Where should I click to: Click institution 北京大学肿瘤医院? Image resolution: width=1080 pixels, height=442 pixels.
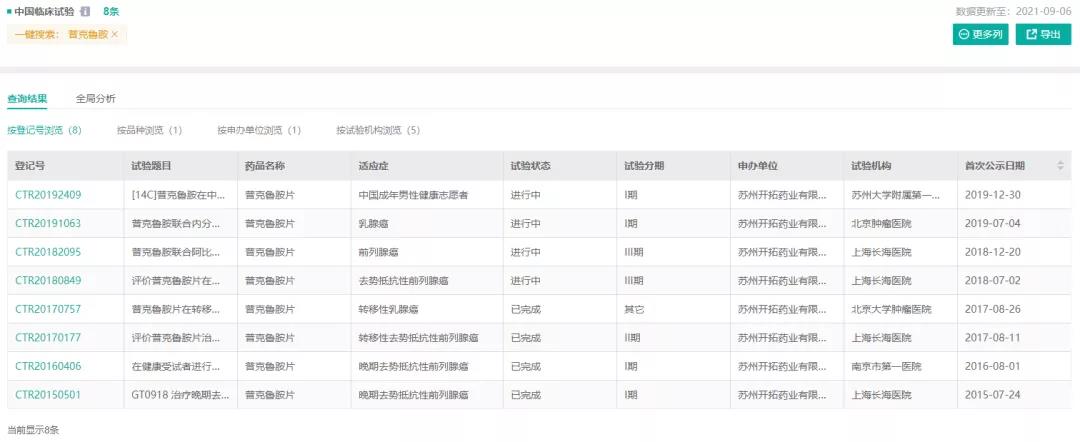click(891, 309)
